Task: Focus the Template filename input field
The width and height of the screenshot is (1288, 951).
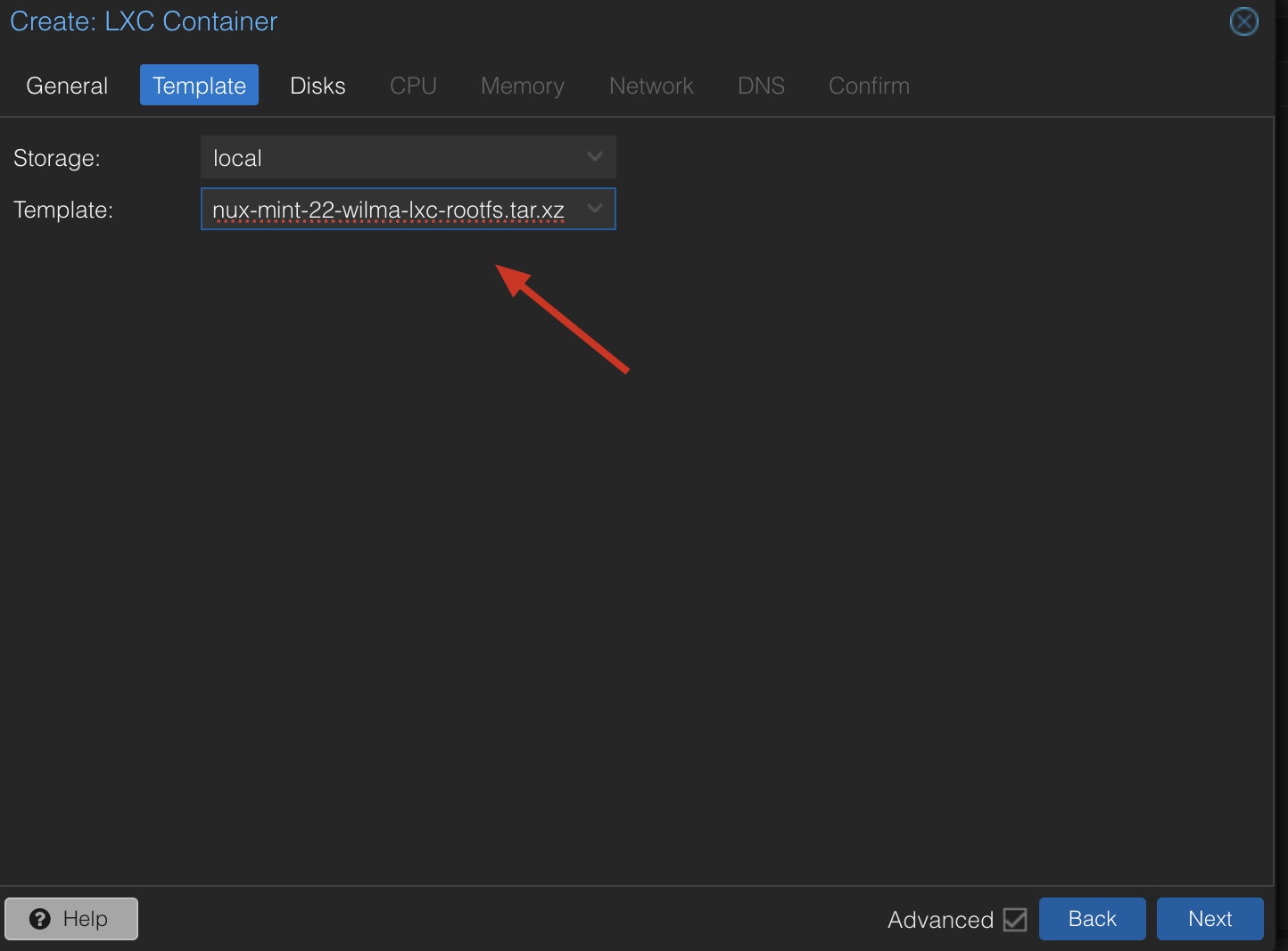Action: (x=389, y=209)
